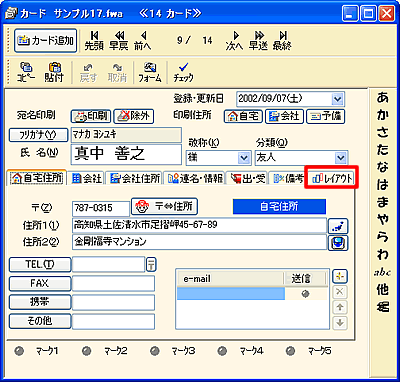Switch to the 会社 tab
Viewport: 400px width, 382px height.
click(86, 178)
